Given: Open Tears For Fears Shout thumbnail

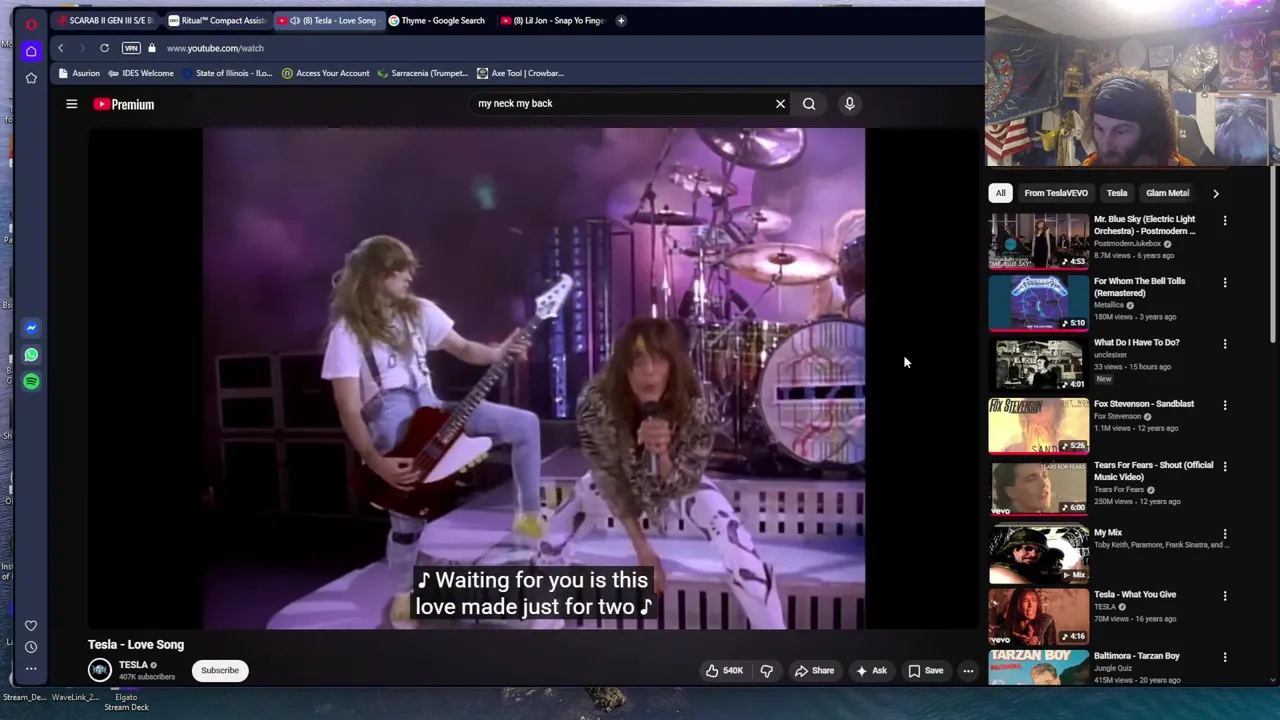Looking at the screenshot, I should click(x=1039, y=487).
